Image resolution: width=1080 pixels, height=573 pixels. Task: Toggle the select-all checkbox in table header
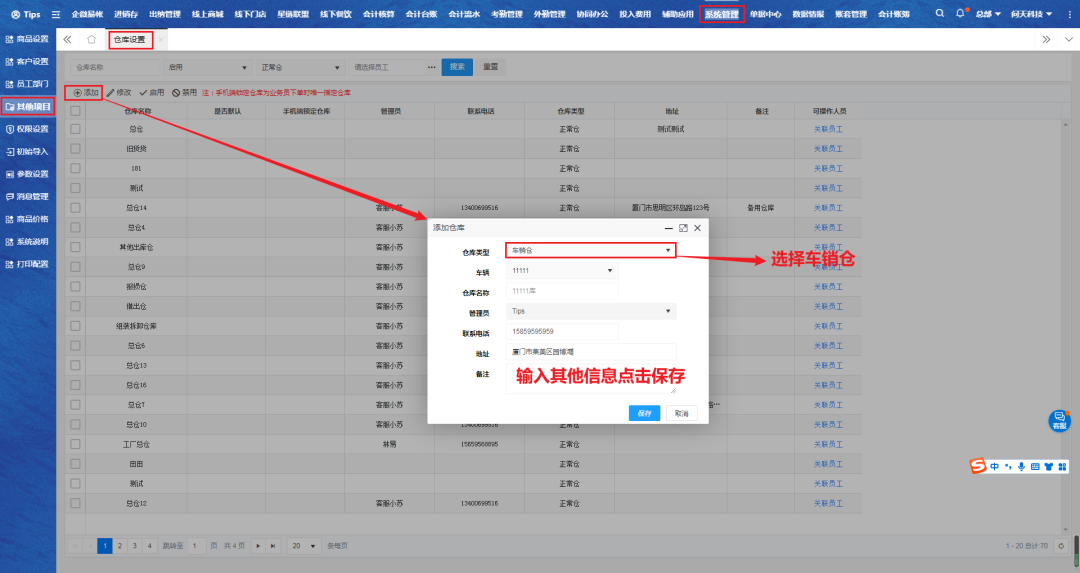click(x=75, y=111)
